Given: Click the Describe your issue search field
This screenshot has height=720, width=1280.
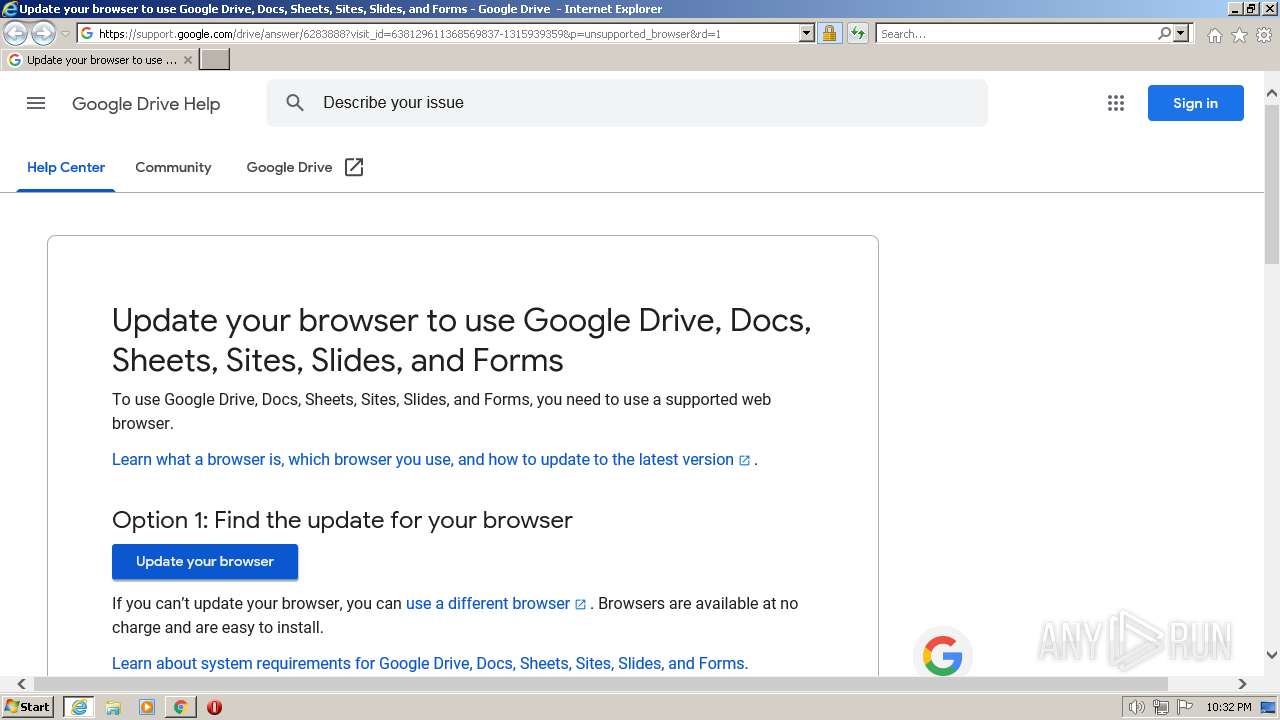Looking at the screenshot, I should 627,103.
